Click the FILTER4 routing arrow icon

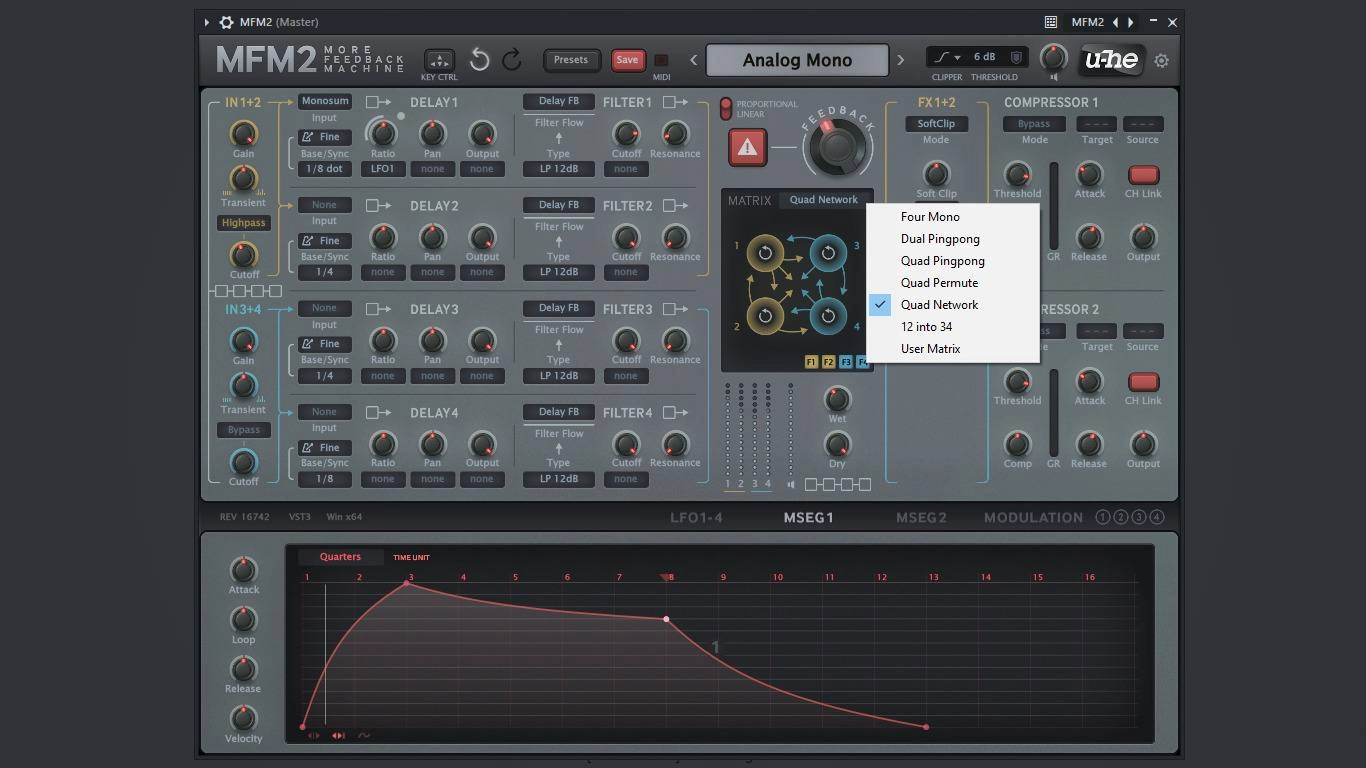click(x=675, y=412)
